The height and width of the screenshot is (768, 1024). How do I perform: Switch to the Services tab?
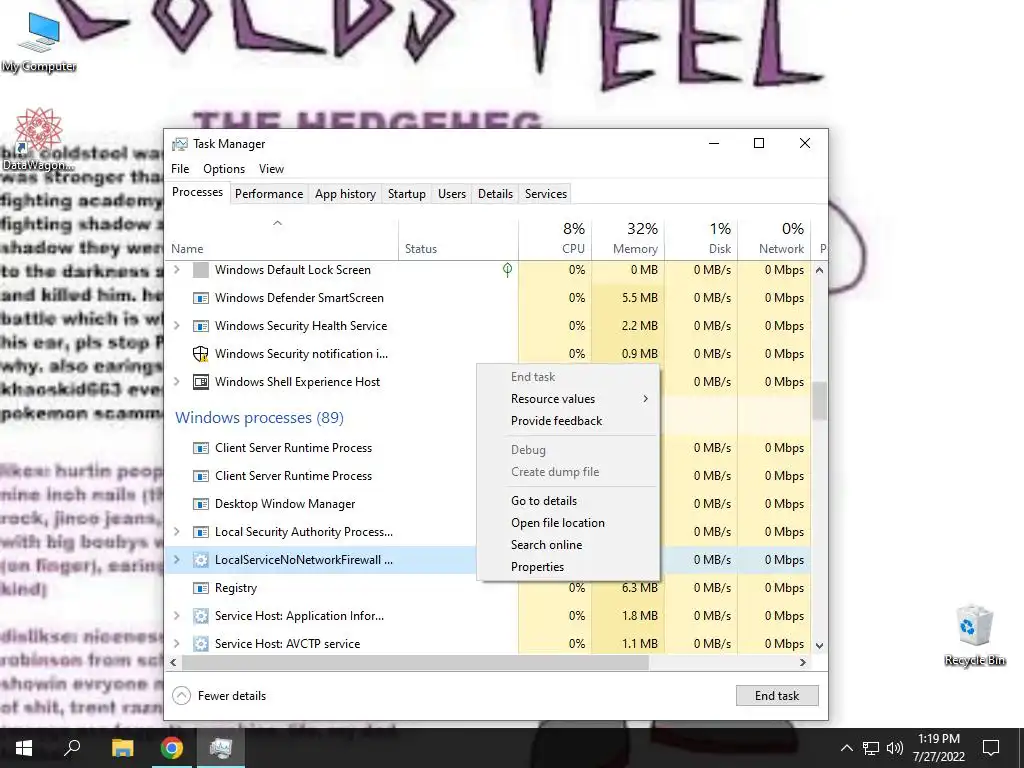click(x=546, y=194)
